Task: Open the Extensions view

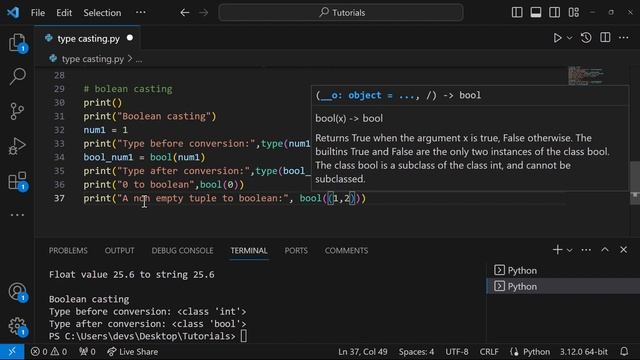Action: [x=17, y=181]
